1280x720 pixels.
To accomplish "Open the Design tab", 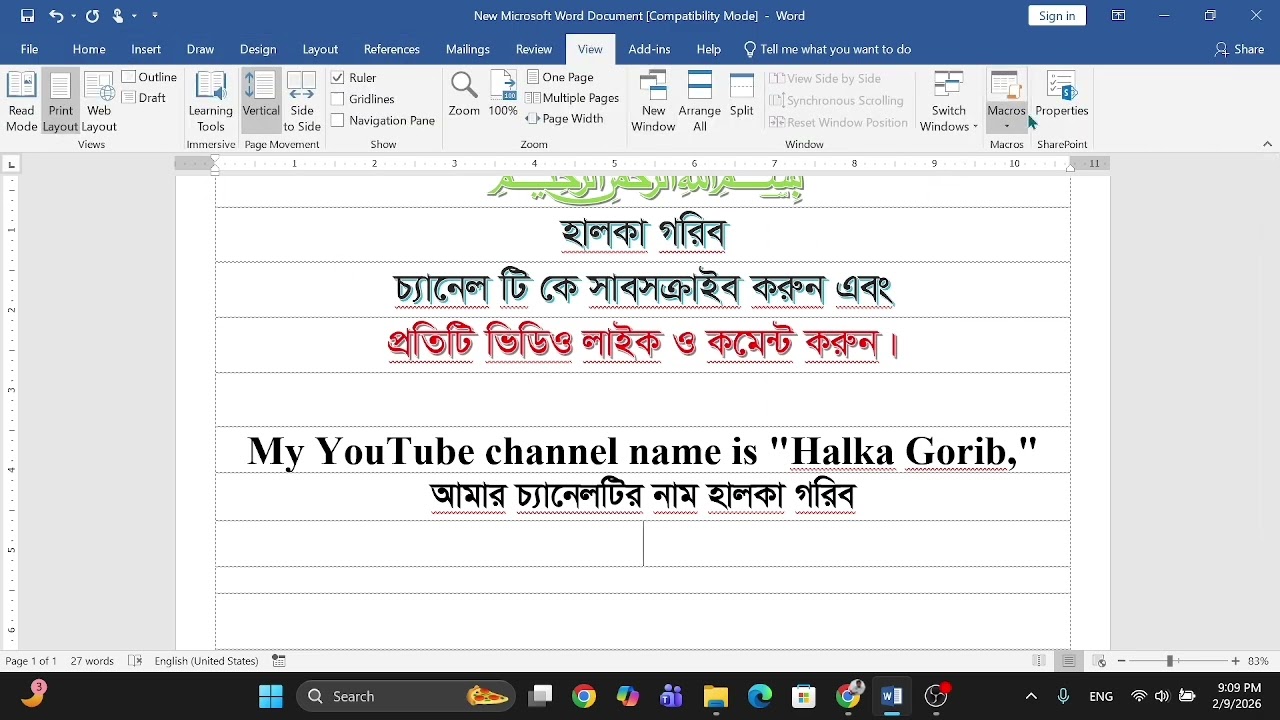I will pos(258,49).
